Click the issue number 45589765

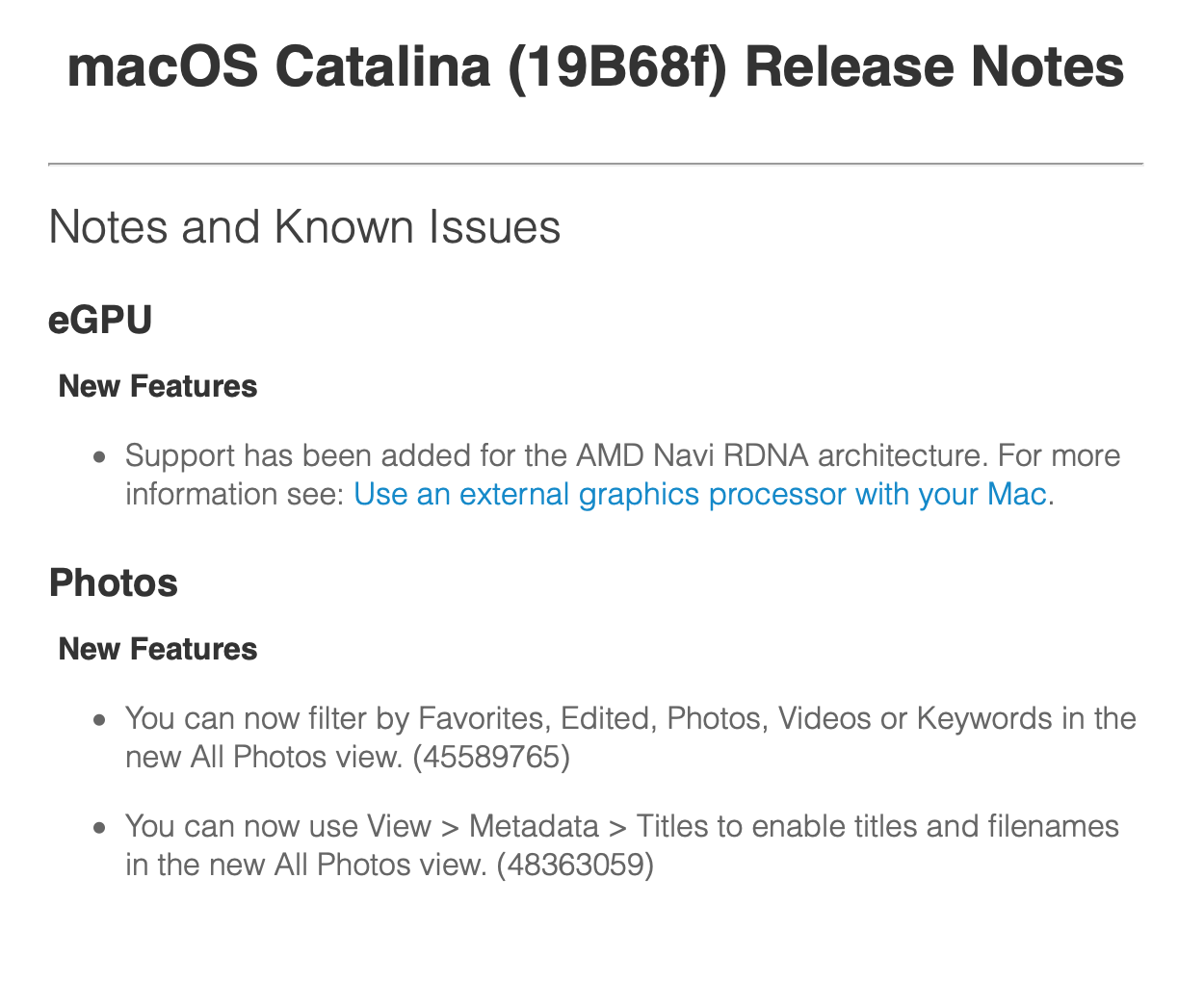491,758
